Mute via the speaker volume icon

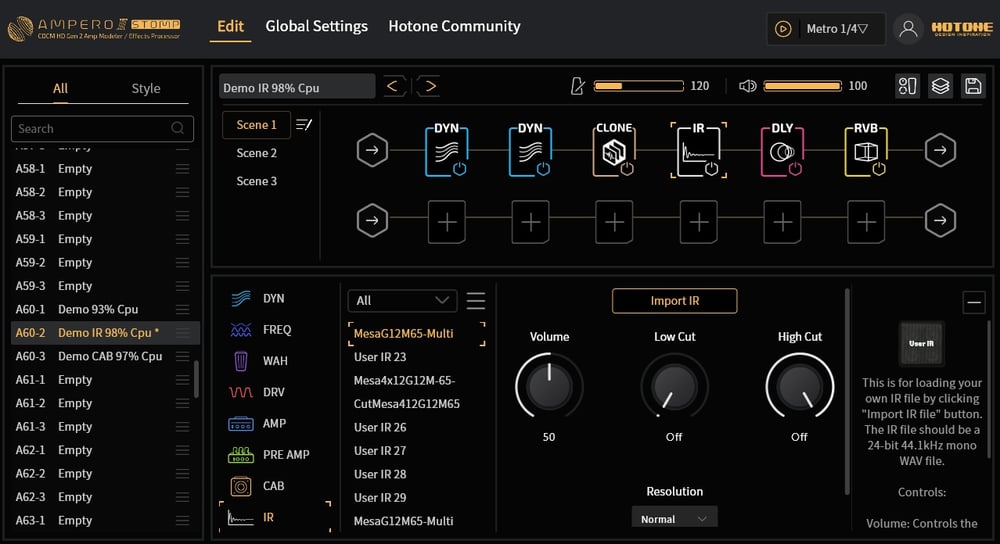[747, 86]
